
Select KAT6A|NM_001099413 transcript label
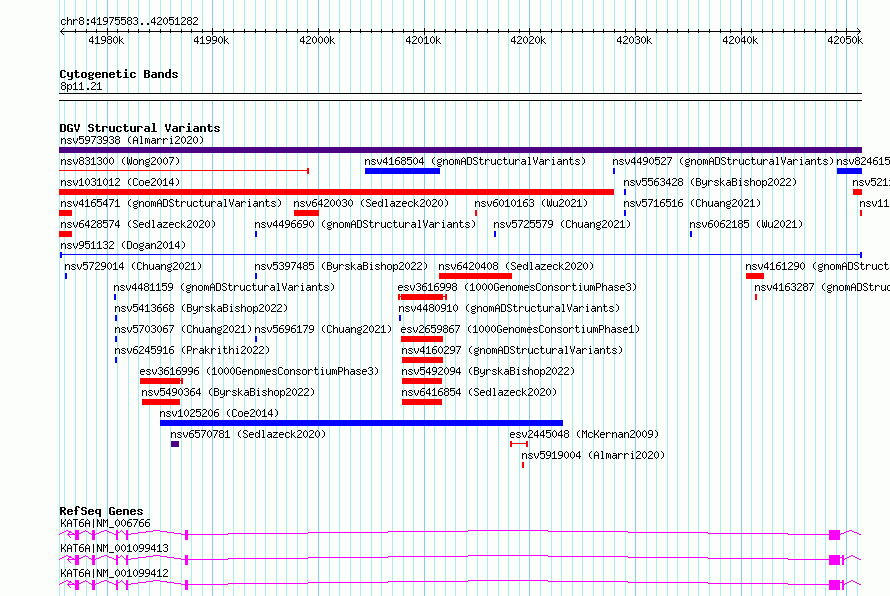114,548
